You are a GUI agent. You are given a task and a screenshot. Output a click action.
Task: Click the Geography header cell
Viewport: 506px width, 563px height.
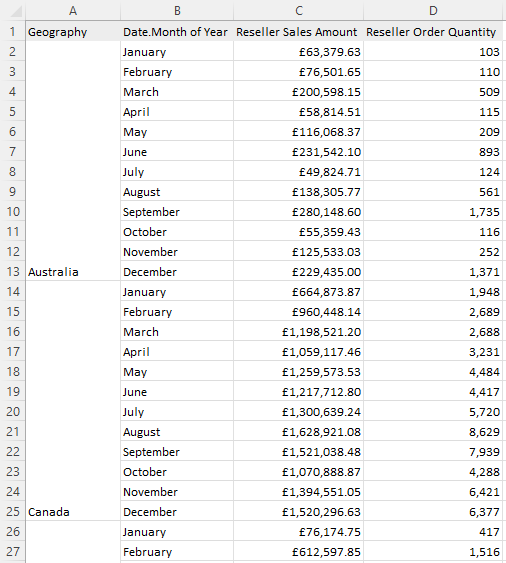point(73,32)
